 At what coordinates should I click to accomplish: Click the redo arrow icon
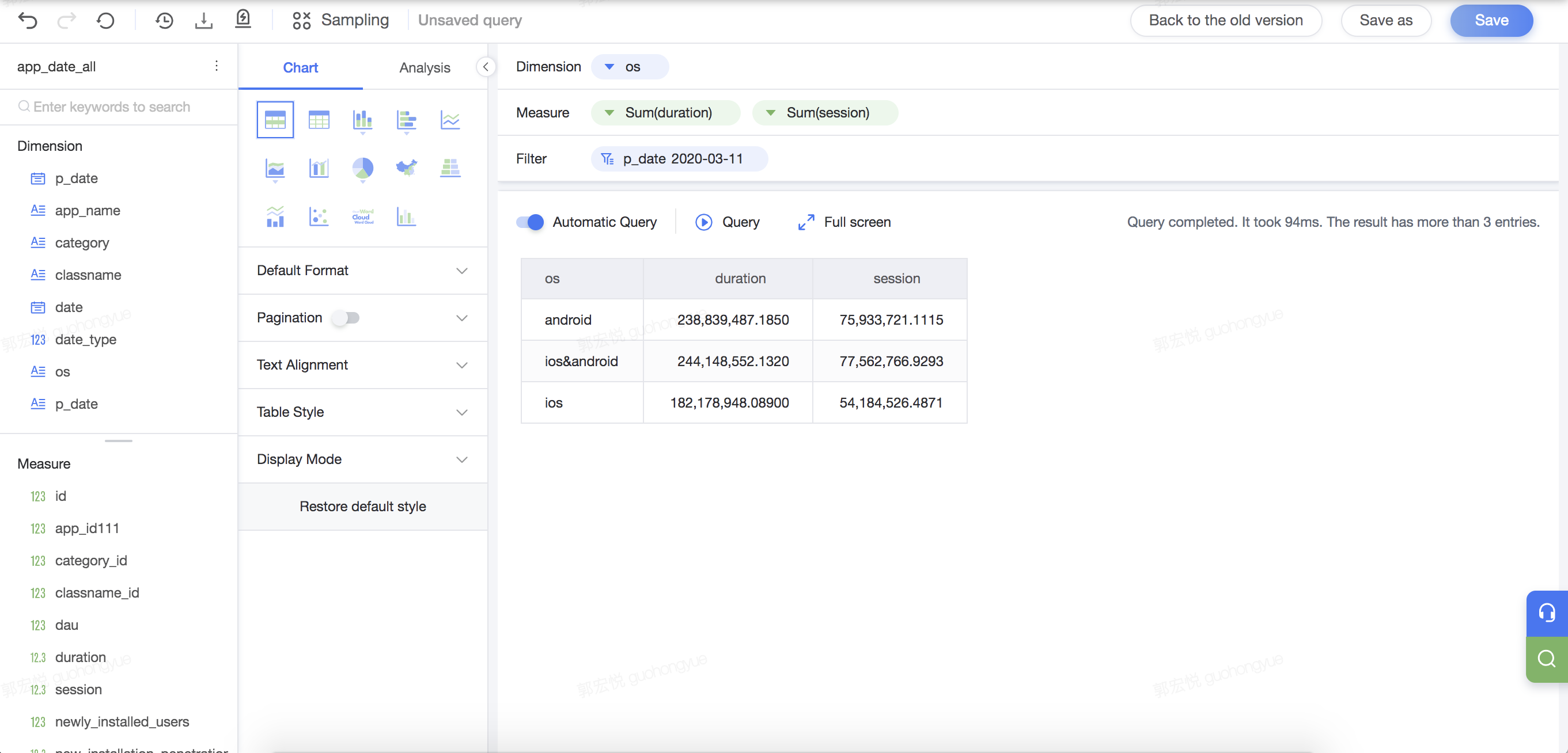tap(66, 21)
